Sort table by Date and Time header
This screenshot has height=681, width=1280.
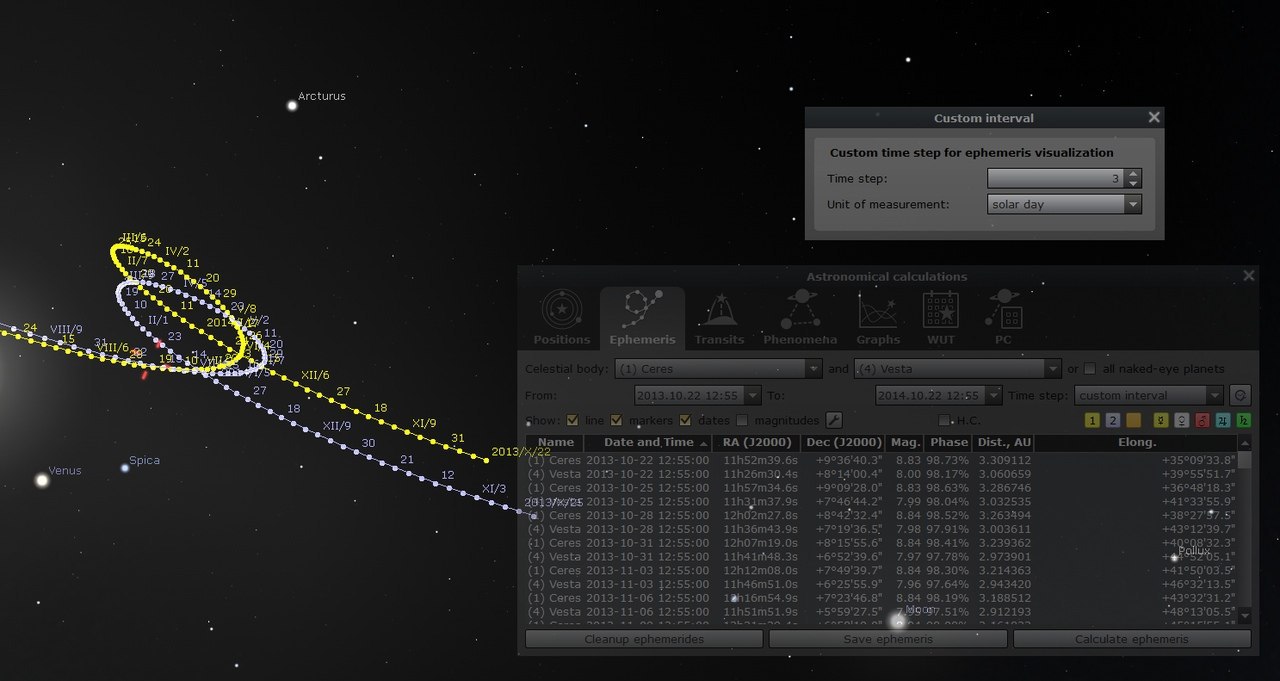649,442
